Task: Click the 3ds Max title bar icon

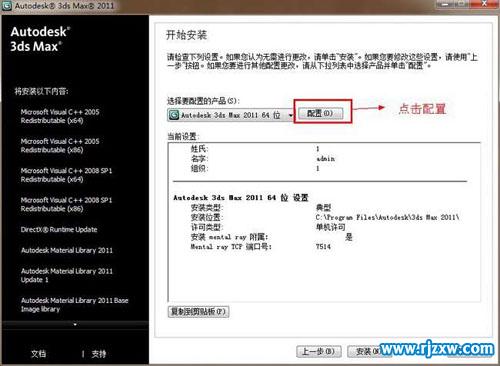Action: 7,6
